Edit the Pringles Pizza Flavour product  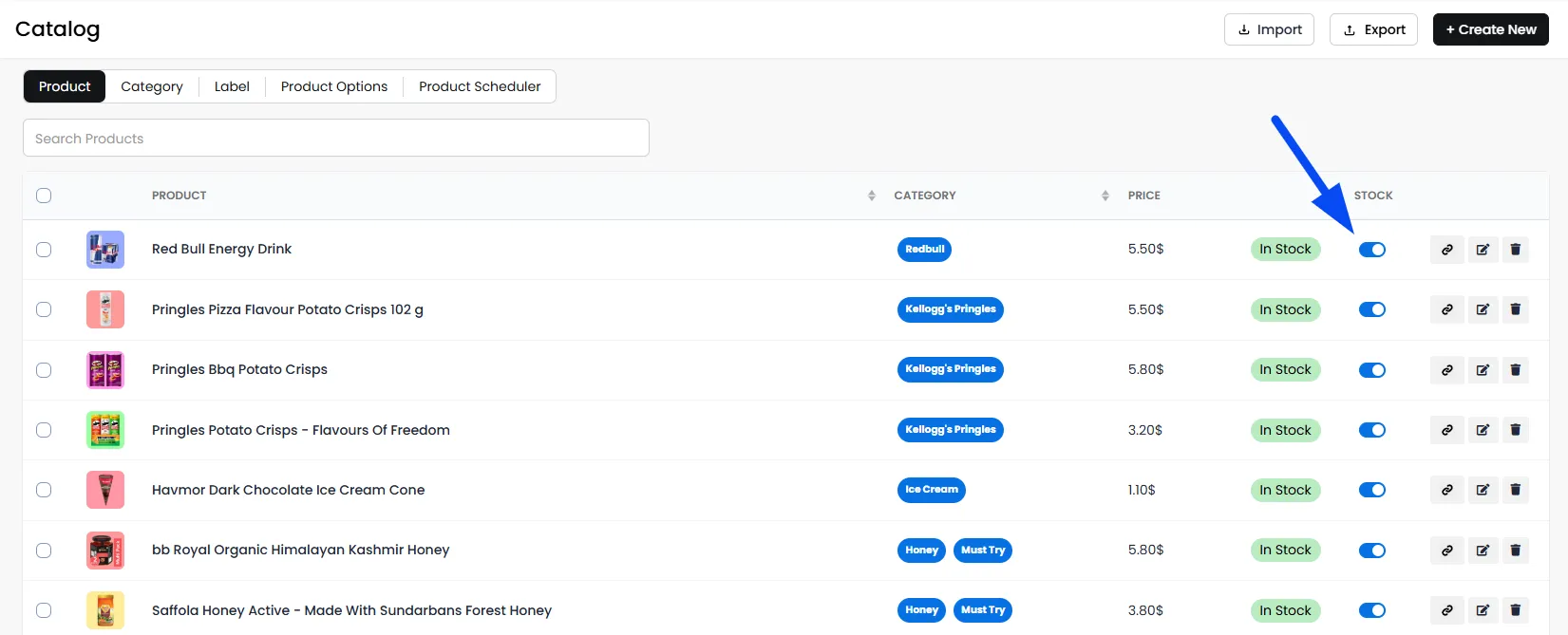1482,309
